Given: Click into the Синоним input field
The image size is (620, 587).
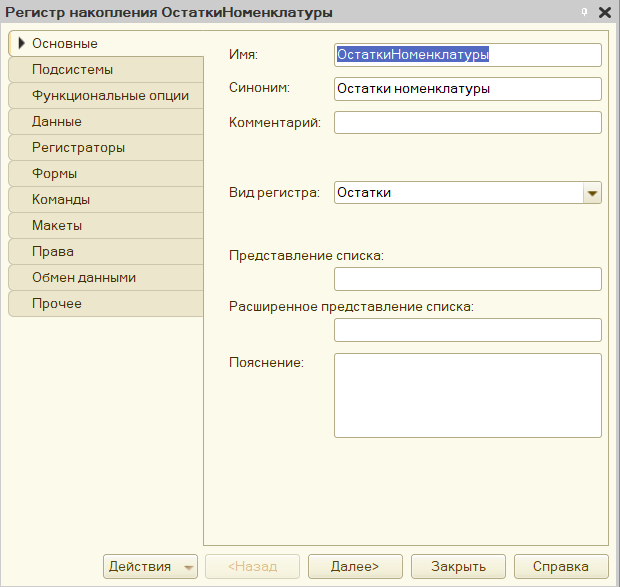Looking at the screenshot, I should [x=468, y=89].
